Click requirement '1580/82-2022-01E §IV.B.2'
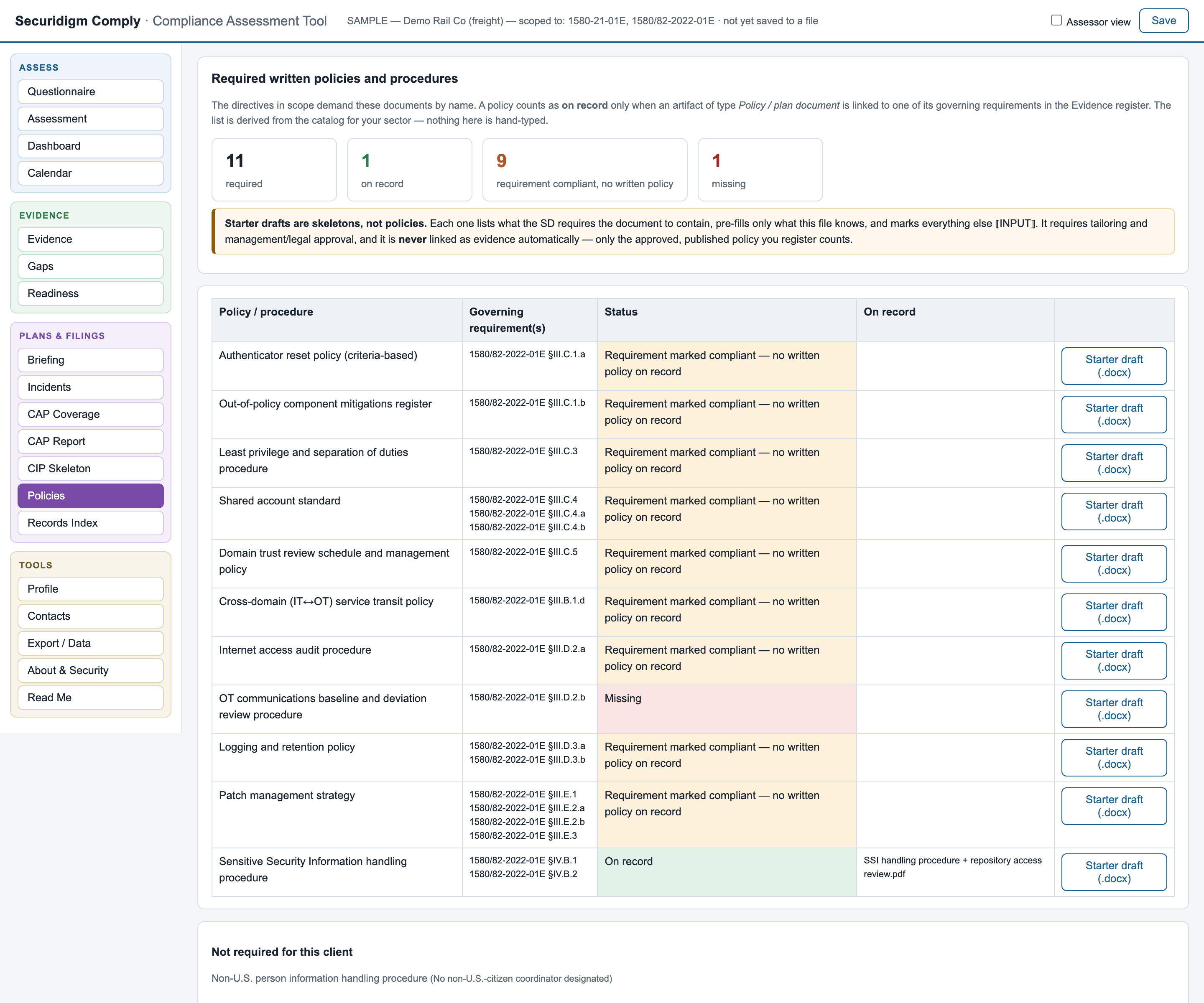1204x1003 pixels. tap(523, 874)
